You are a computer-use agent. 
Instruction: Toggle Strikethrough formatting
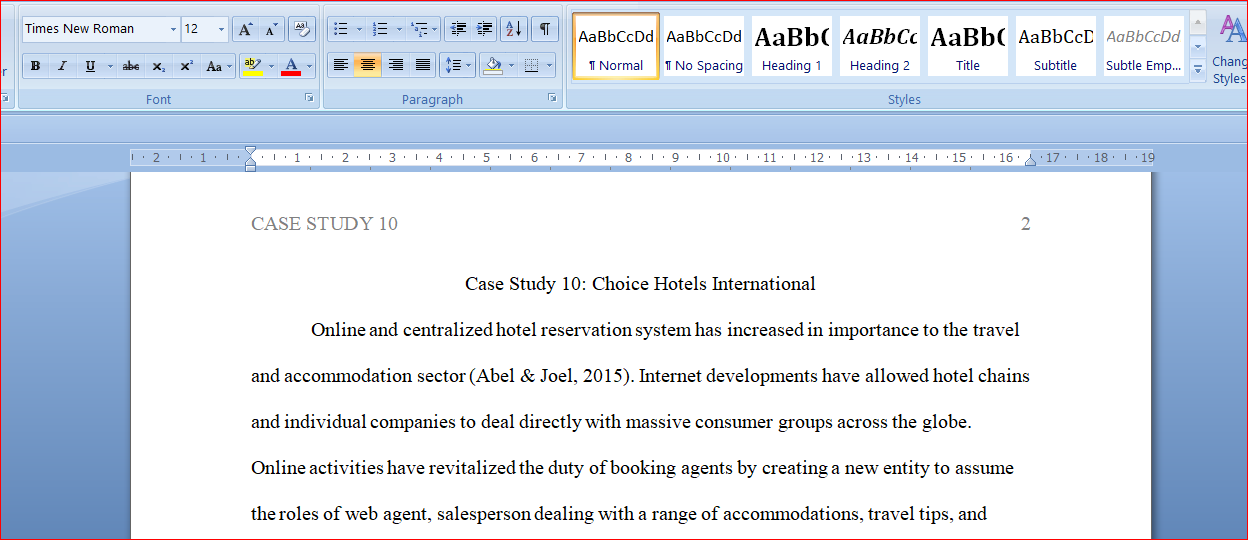coord(131,66)
